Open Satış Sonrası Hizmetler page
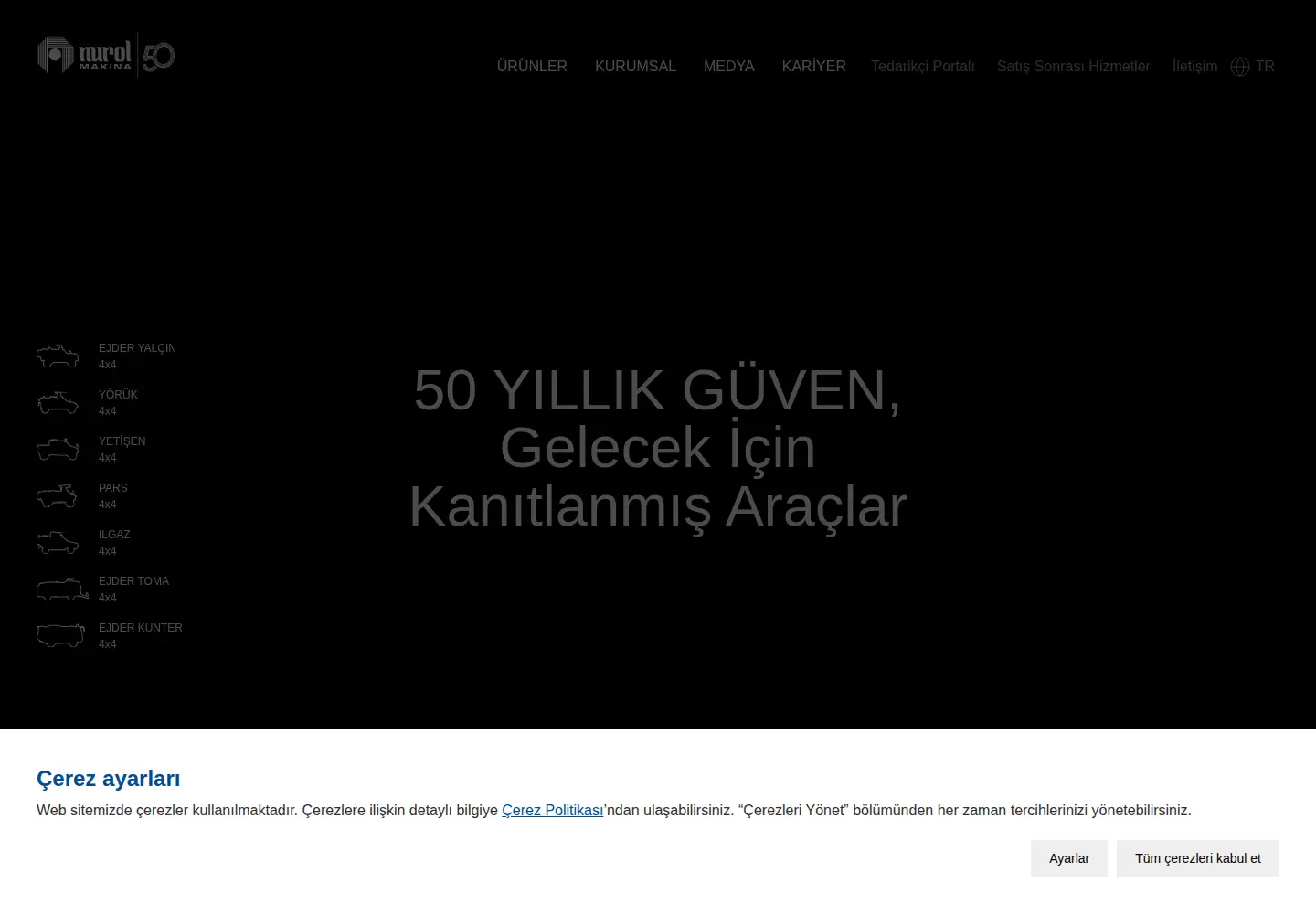This screenshot has width=1316, height=914. pyautogui.click(x=1074, y=67)
